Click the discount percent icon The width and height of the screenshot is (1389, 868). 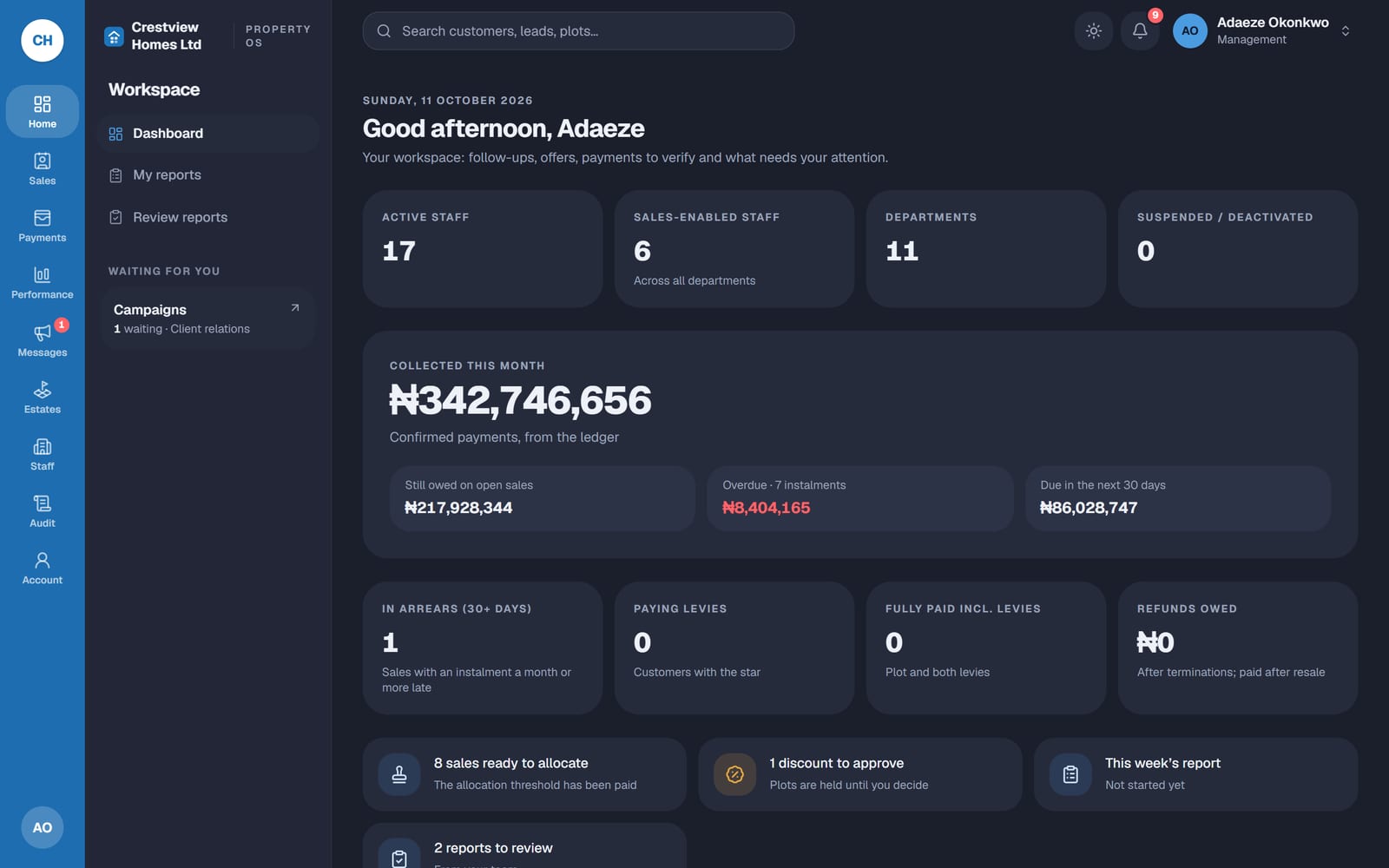click(734, 774)
